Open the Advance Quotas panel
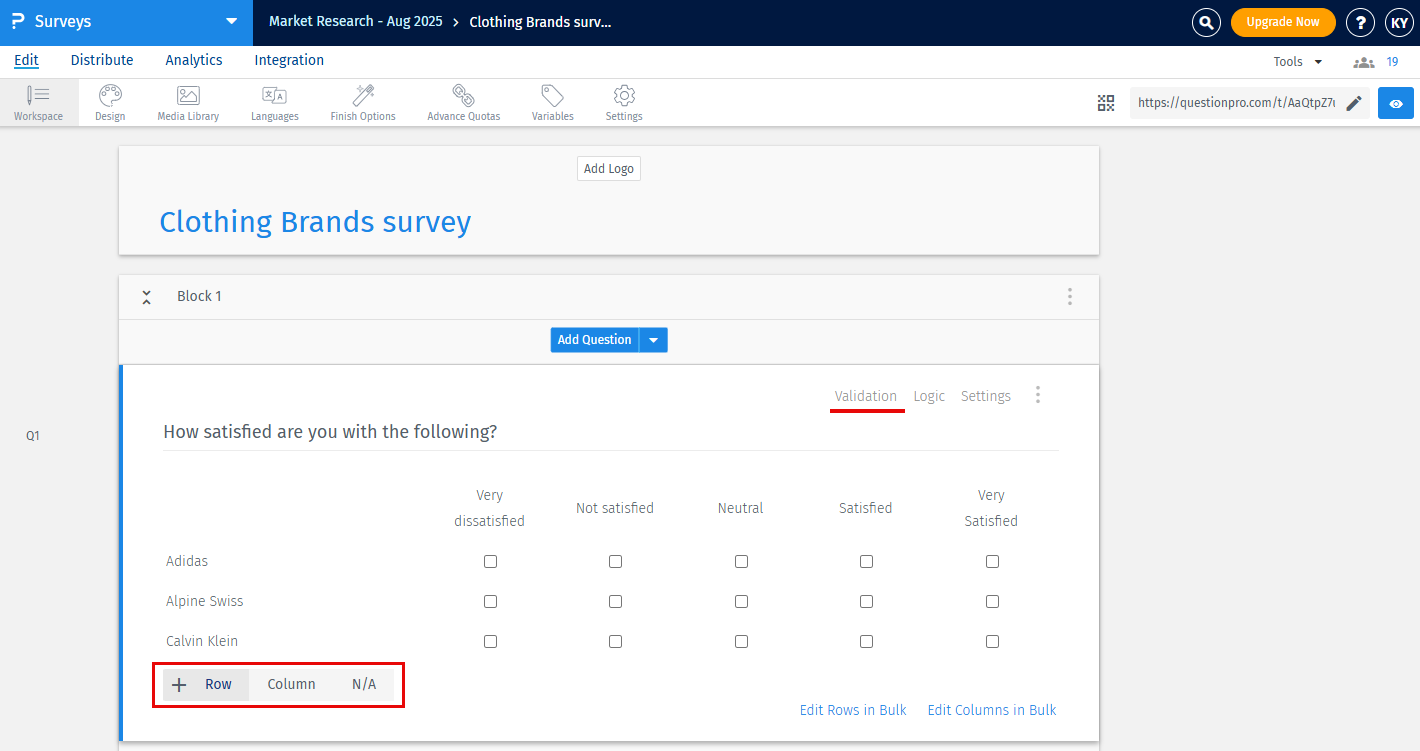1420x751 pixels. pos(463,102)
